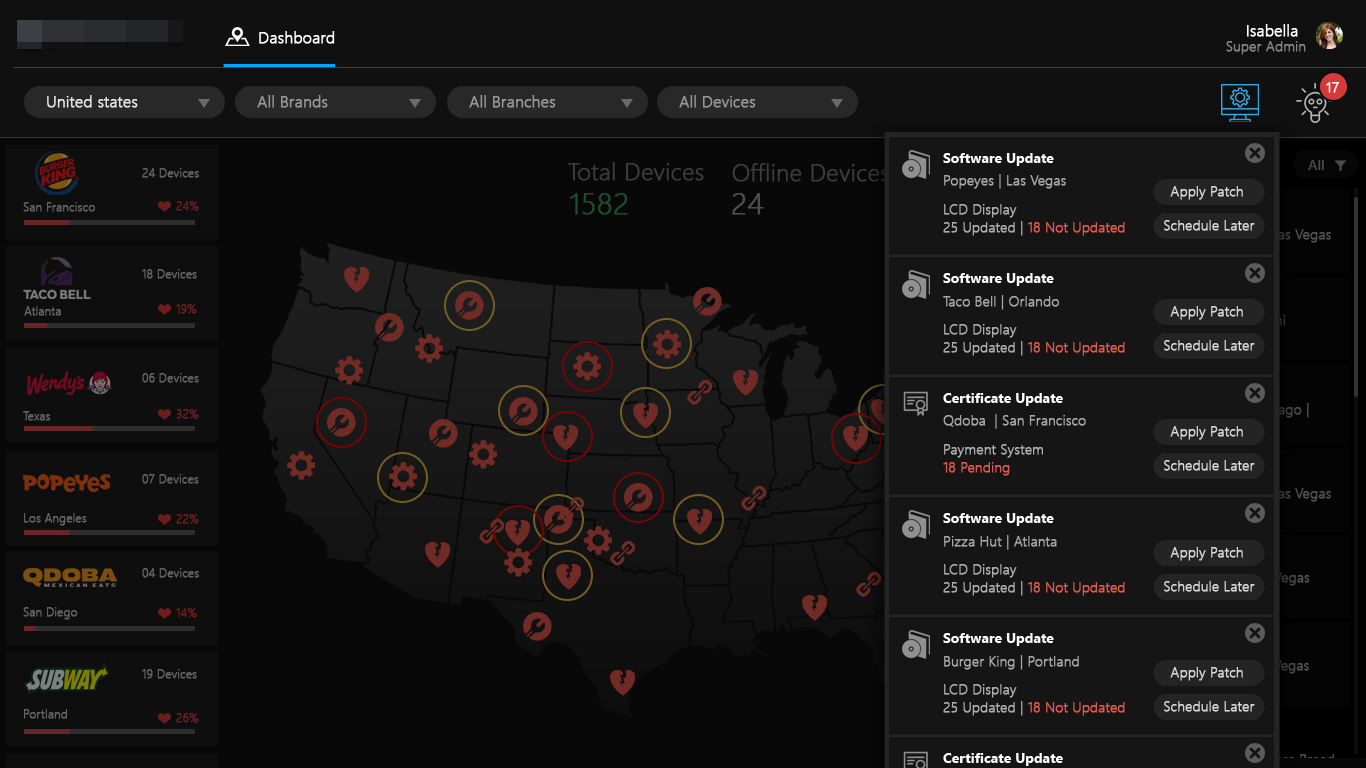Apply Patch for Pizza Hut Atlanta
This screenshot has height=768, width=1366.
1207,553
